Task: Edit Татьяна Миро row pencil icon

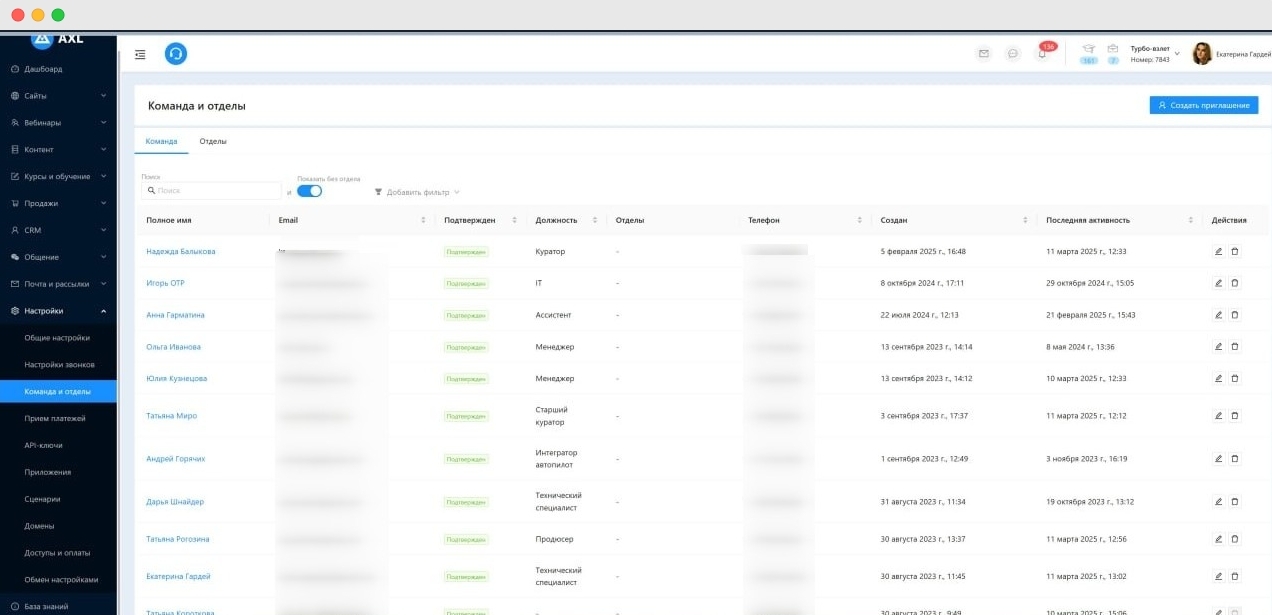Action: 1218,416
